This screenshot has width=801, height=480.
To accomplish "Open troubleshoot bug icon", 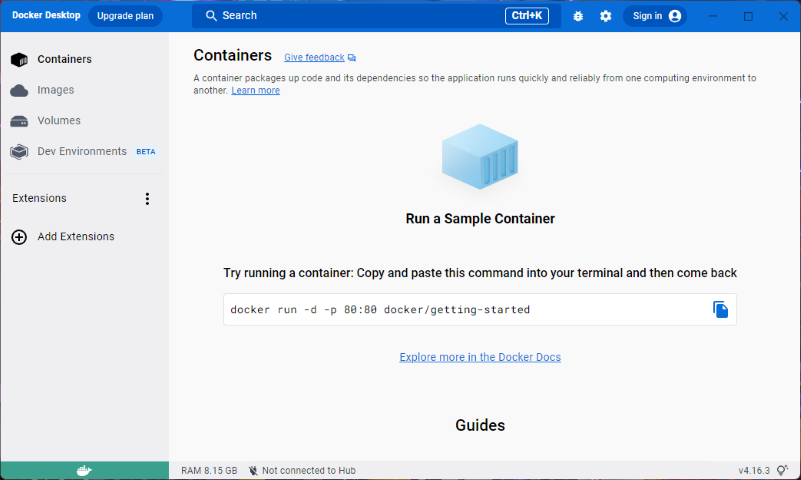I will click(x=578, y=16).
